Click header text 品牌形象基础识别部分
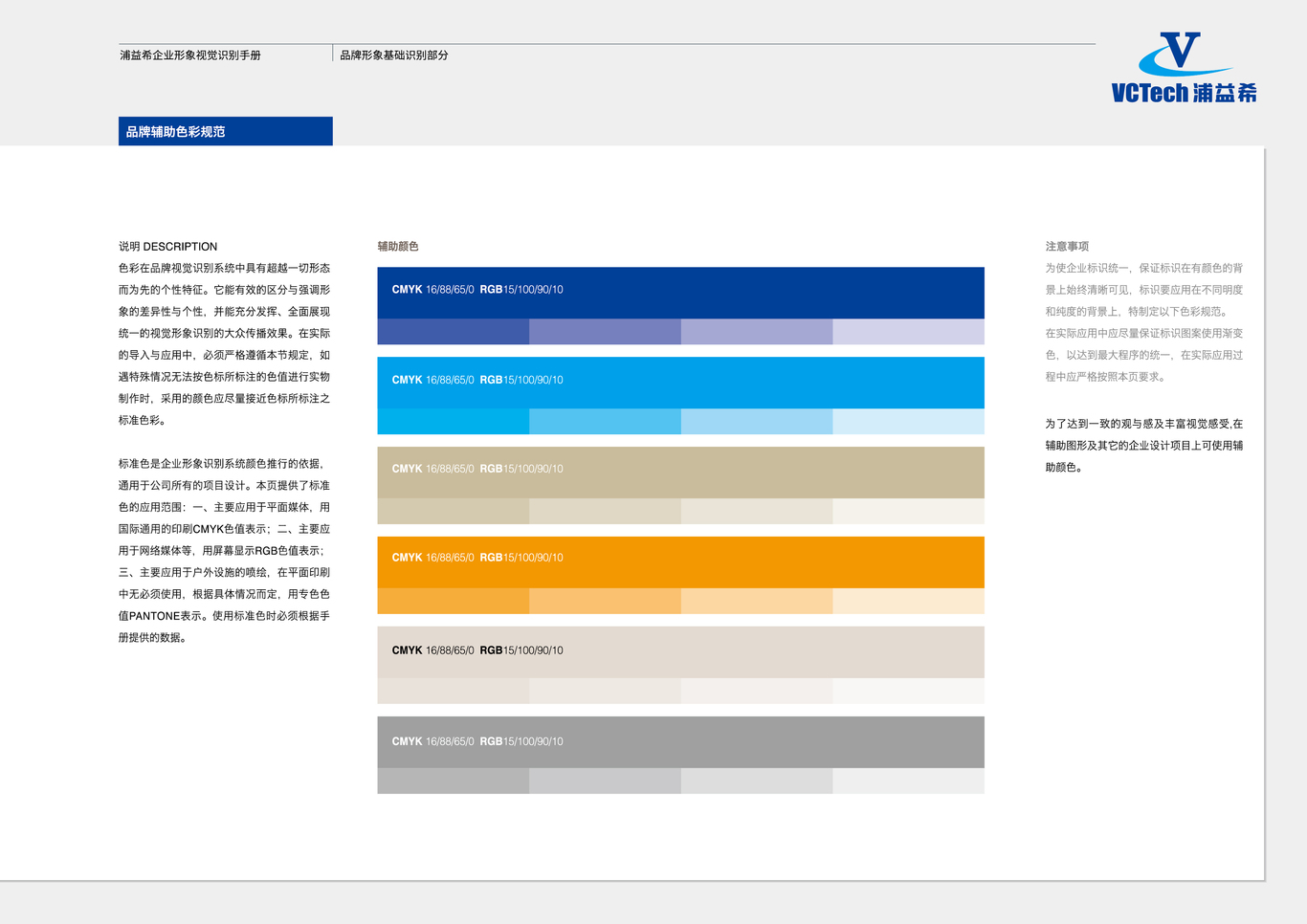This screenshot has height=924, width=1307. tap(394, 55)
